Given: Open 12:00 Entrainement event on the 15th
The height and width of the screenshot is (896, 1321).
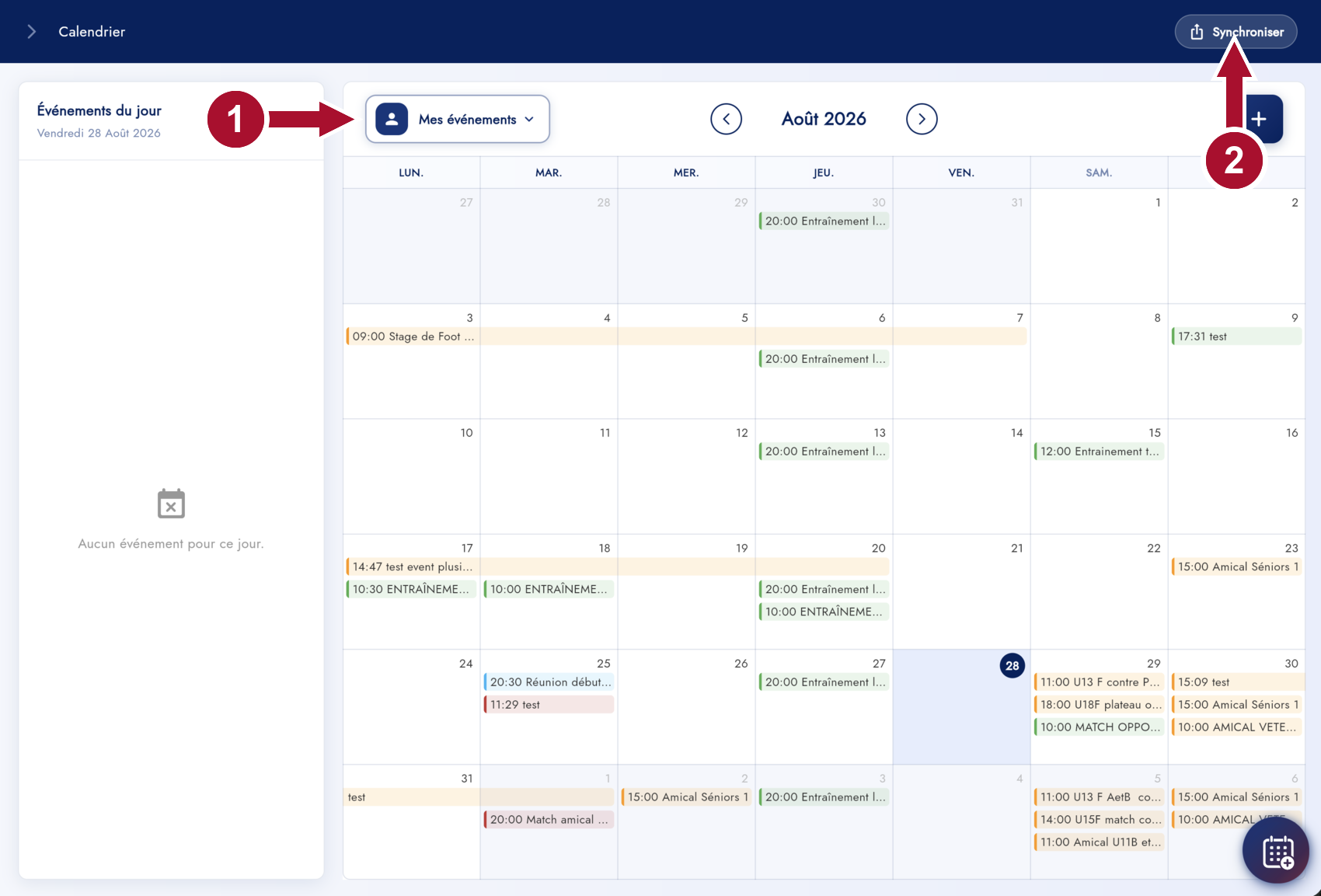Looking at the screenshot, I should click(1099, 451).
